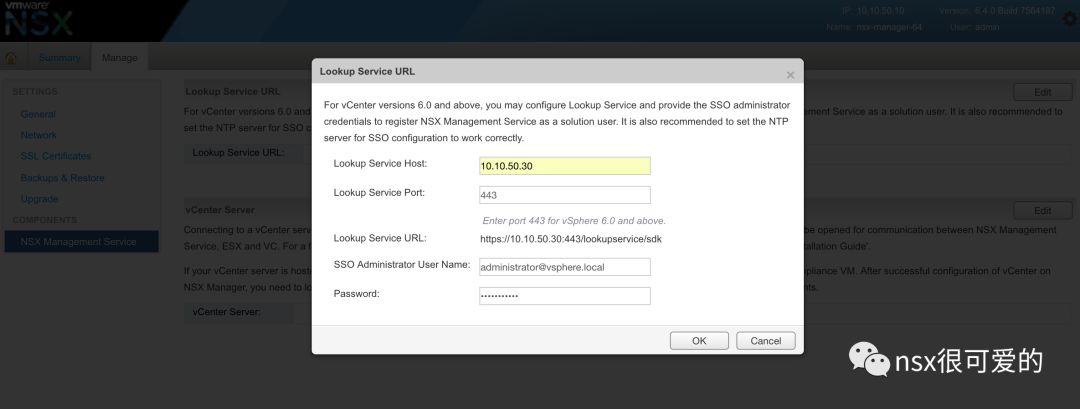Click the SETTINGS sidebar heading
Image resolution: width=1080 pixels, height=409 pixels.
[x=35, y=92]
